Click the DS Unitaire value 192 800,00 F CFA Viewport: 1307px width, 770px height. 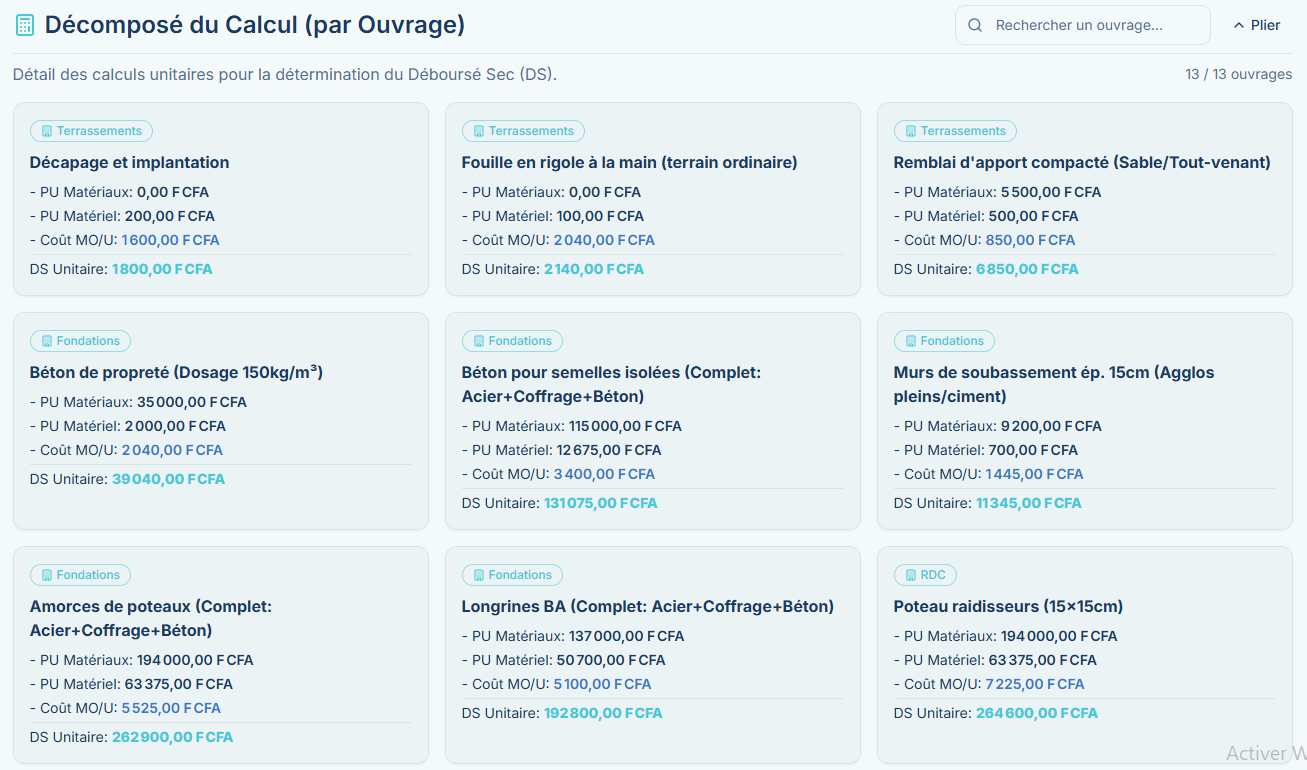[x=603, y=713]
